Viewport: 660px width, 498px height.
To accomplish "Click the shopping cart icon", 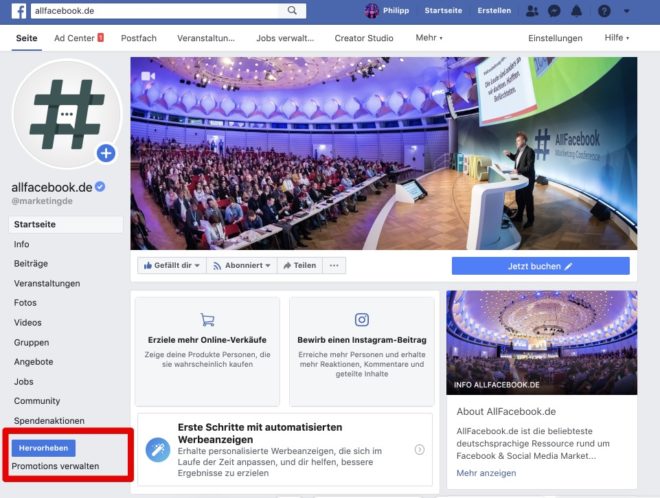I will [x=207, y=320].
